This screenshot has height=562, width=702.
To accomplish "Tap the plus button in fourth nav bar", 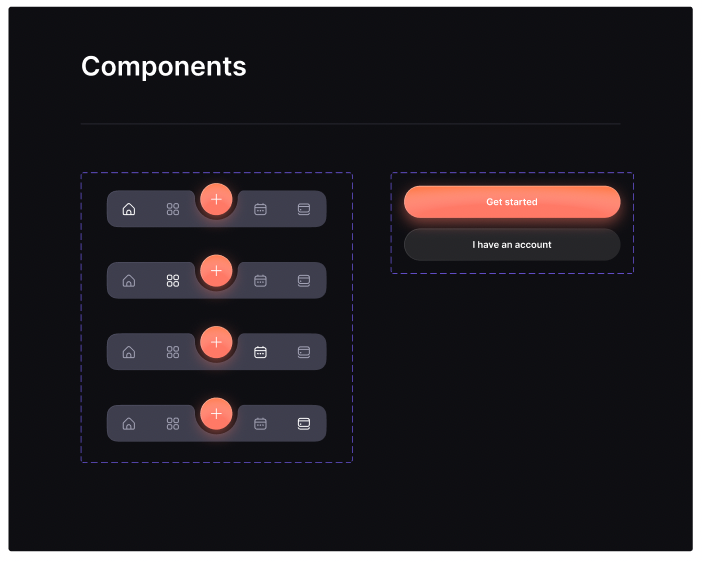I will point(216,414).
